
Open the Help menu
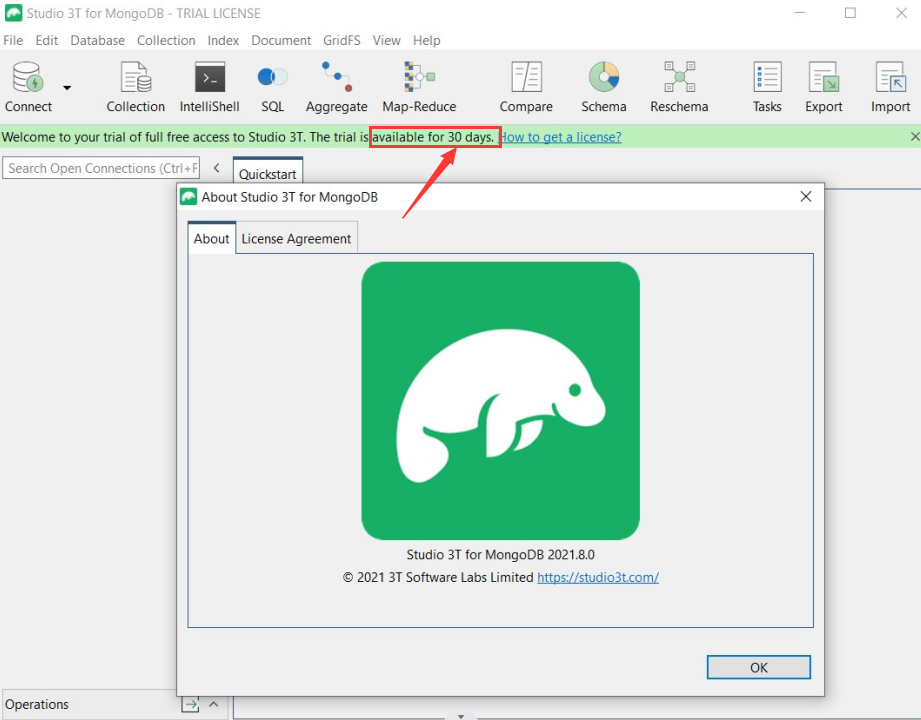426,41
